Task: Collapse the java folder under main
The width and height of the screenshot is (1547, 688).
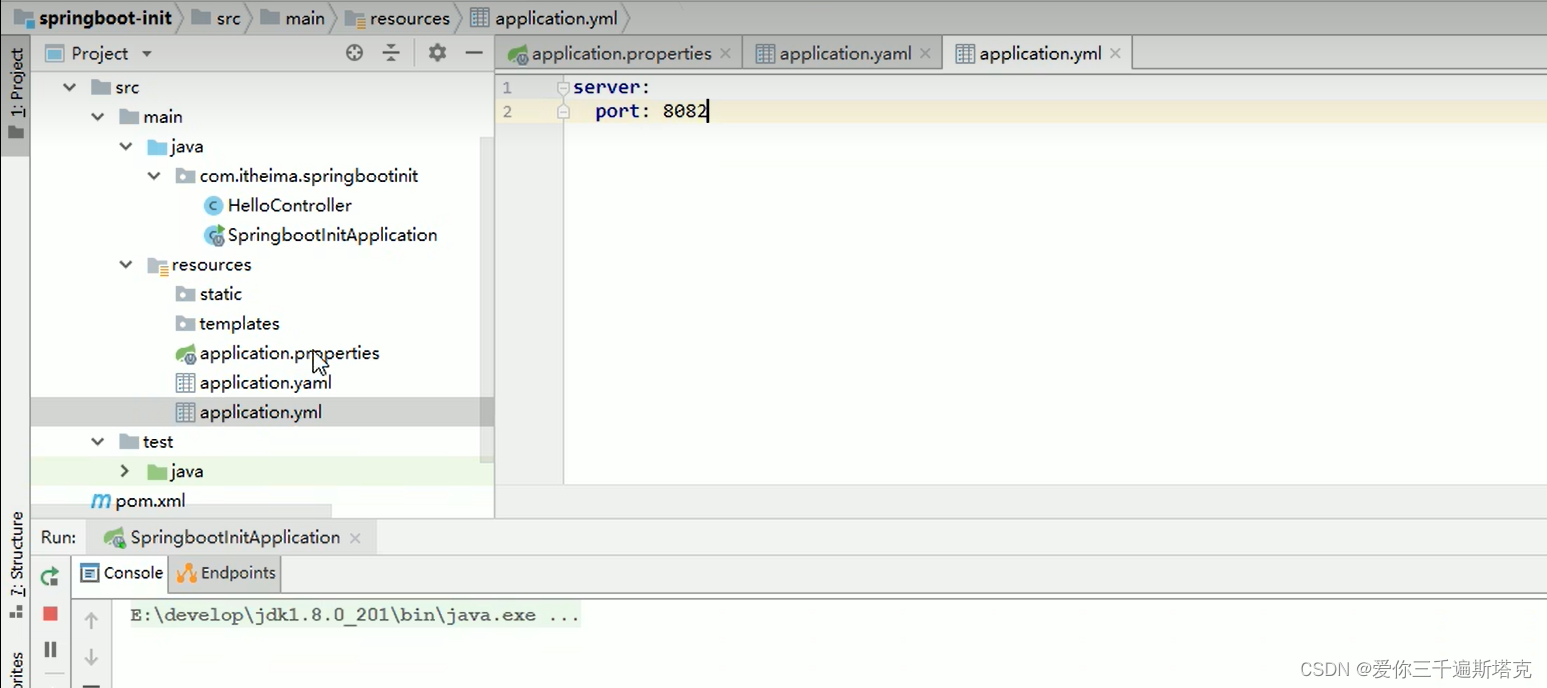Action: pos(125,147)
